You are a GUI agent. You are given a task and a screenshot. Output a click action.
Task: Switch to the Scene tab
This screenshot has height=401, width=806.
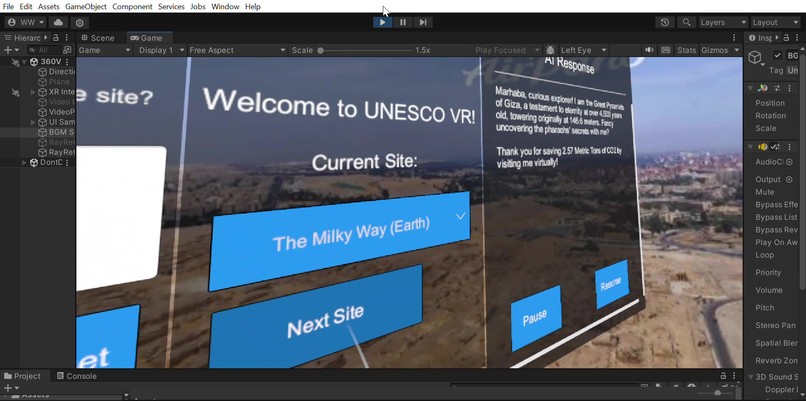(x=98, y=38)
